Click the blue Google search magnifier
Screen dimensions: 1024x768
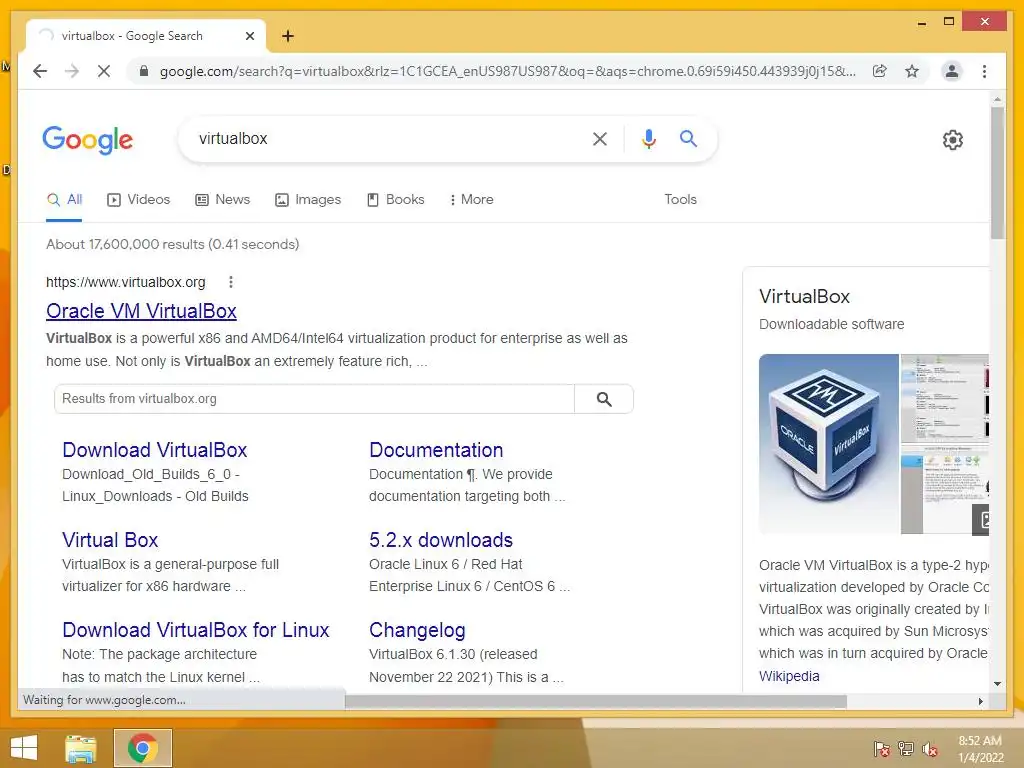(688, 138)
